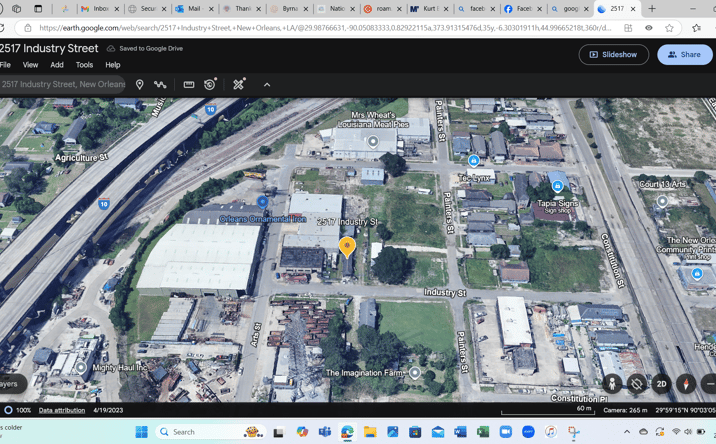716x444 pixels.
Task: Open the Windows Start menu
Action: click(x=142, y=432)
